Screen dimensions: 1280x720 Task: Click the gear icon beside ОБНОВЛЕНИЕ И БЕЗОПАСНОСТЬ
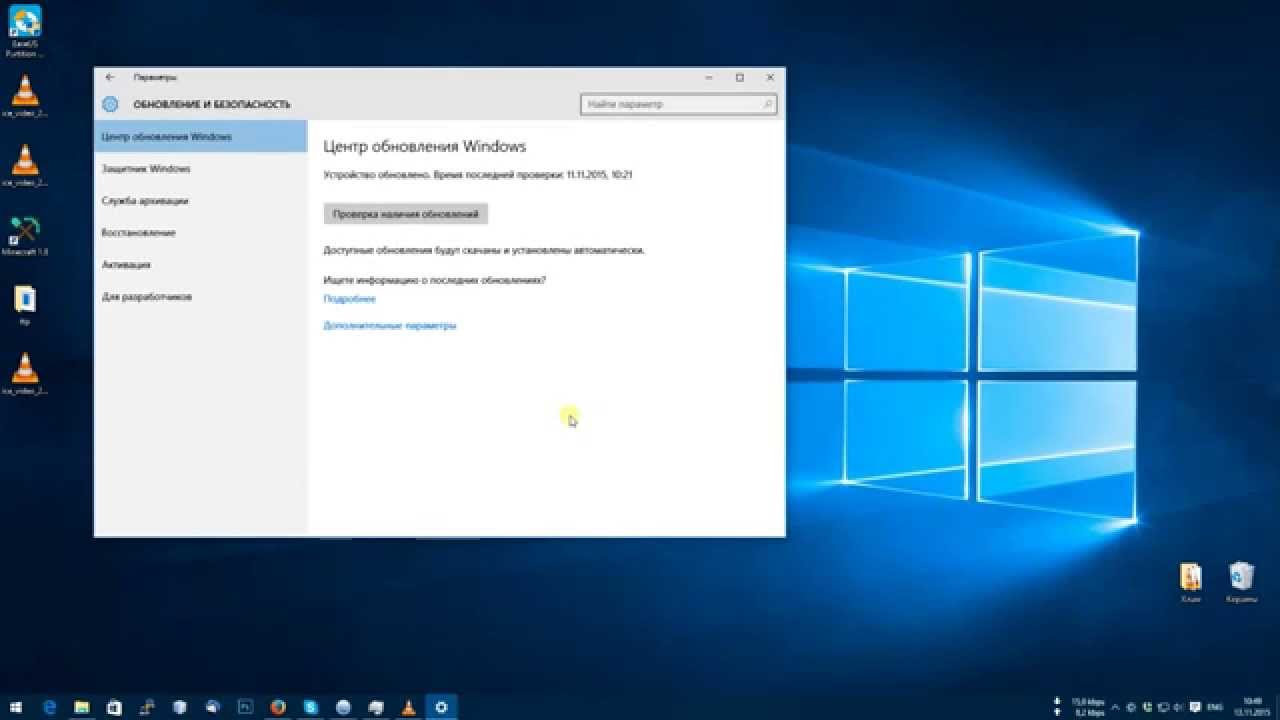click(x=111, y=104)
